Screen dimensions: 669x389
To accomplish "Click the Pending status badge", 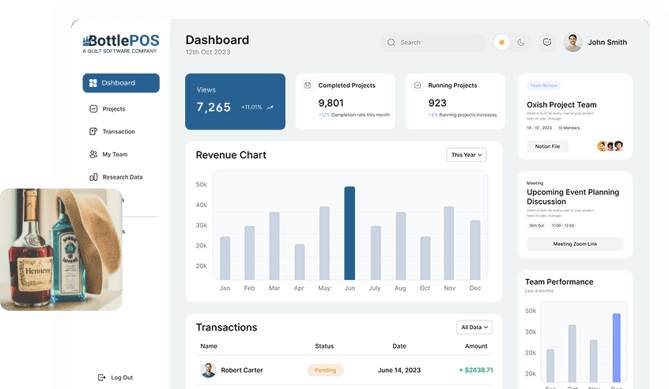I will (326, 370).
